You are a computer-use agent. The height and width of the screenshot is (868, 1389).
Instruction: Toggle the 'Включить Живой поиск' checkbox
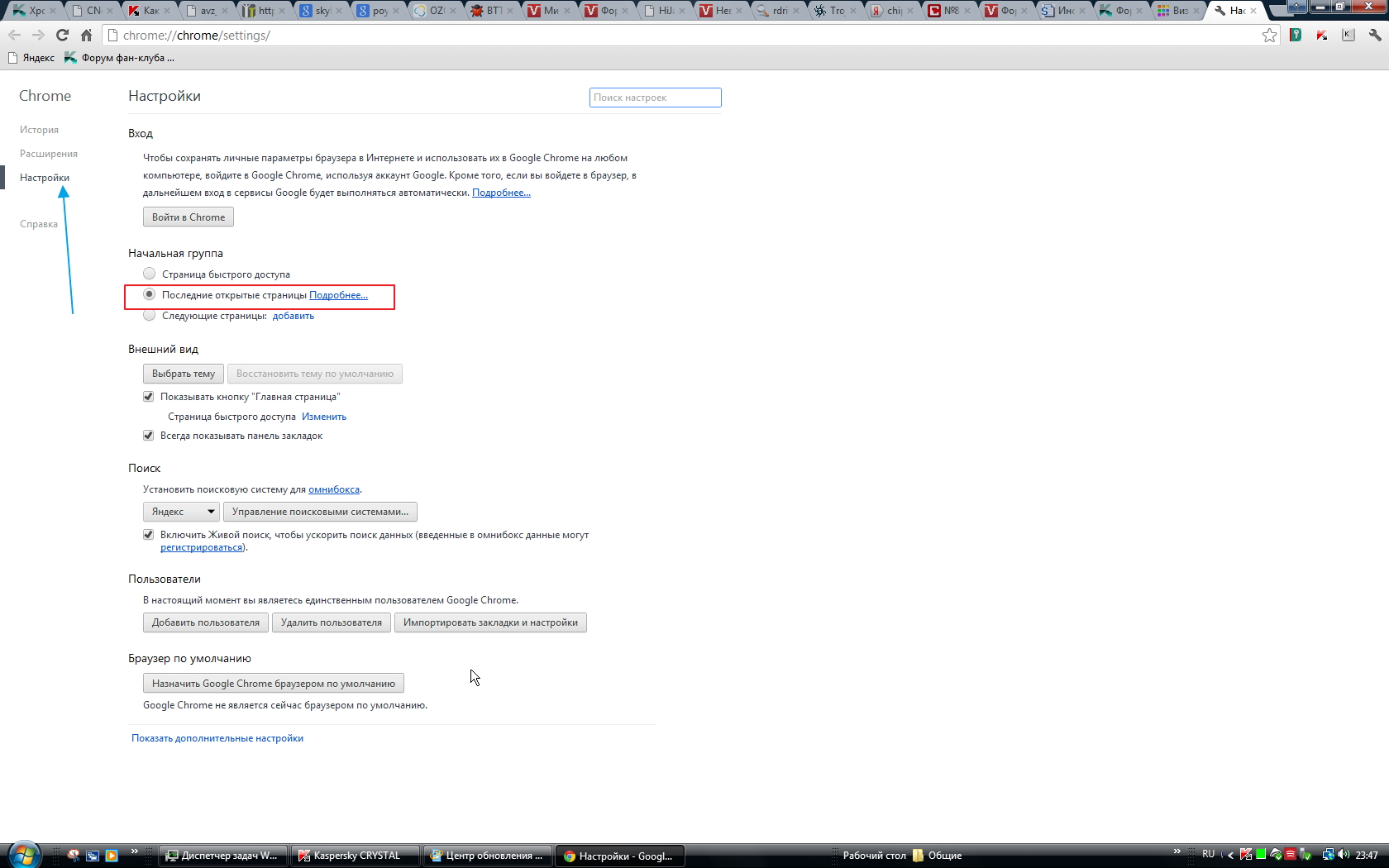coord(149,535)
